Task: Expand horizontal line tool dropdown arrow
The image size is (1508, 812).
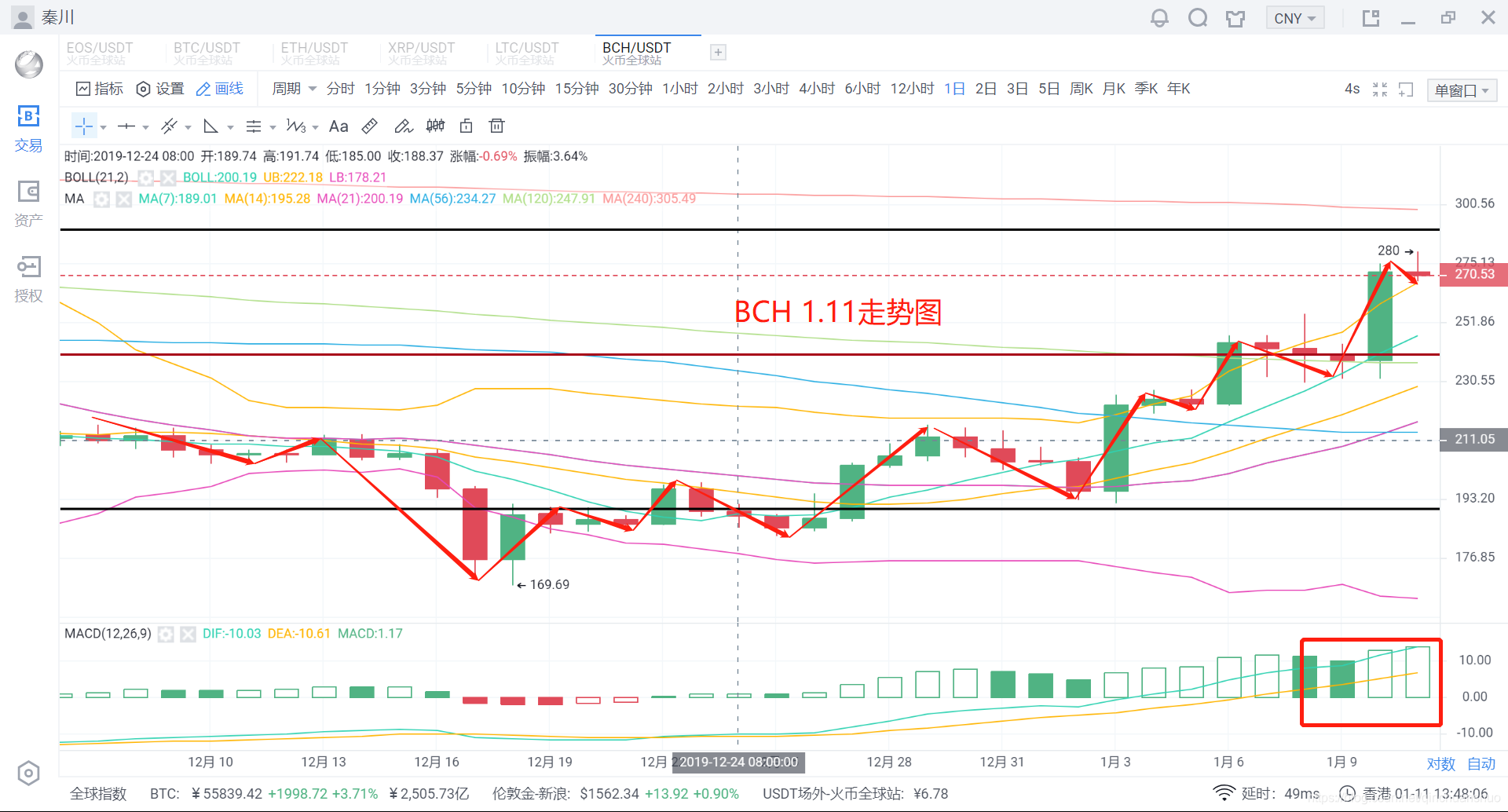Action: [x=145, y=127]
